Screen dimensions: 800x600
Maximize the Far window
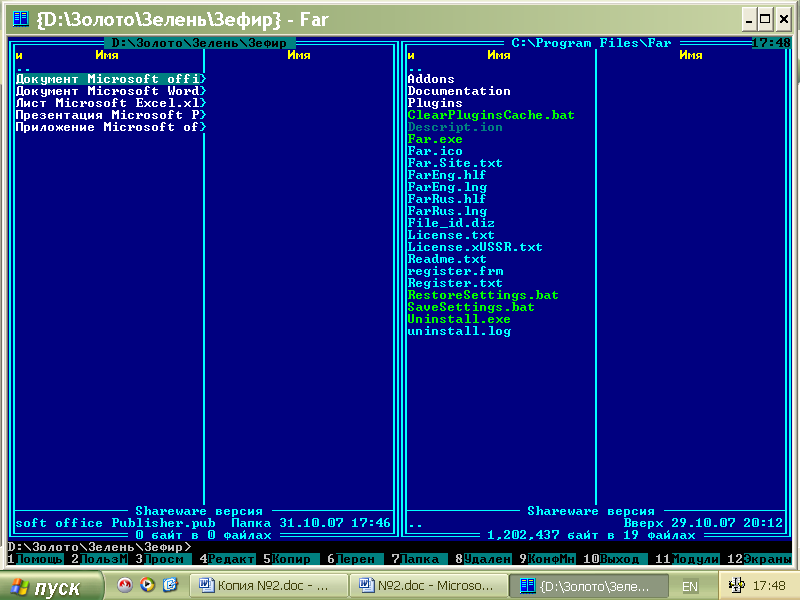(x=765, y=20)
